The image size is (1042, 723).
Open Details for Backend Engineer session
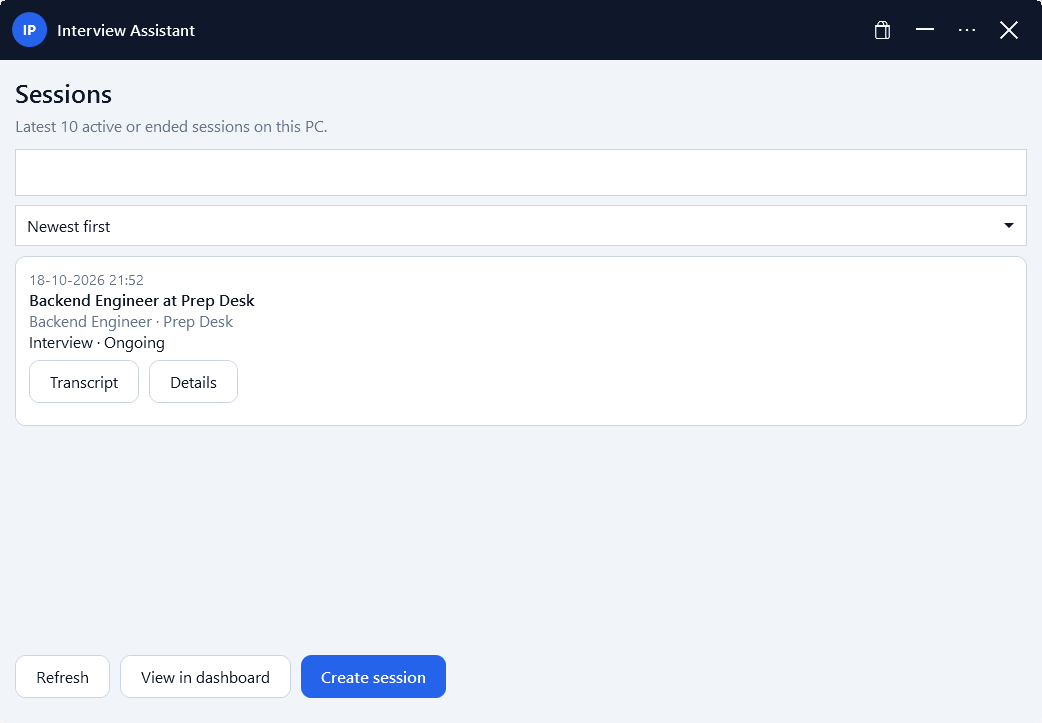193,382
